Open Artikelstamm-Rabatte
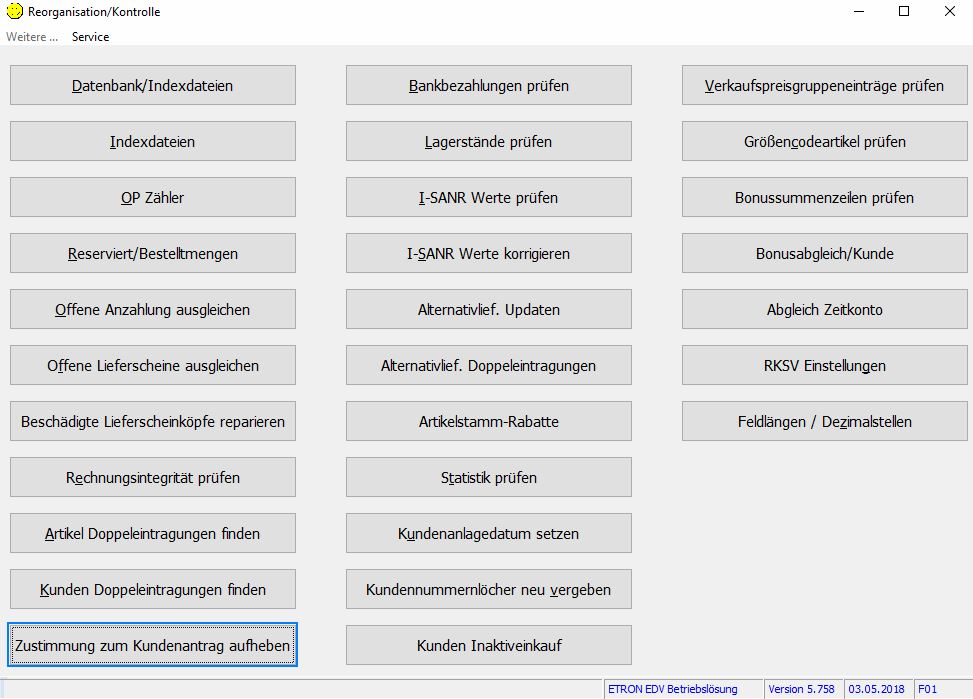 click(x=489, y=422)
